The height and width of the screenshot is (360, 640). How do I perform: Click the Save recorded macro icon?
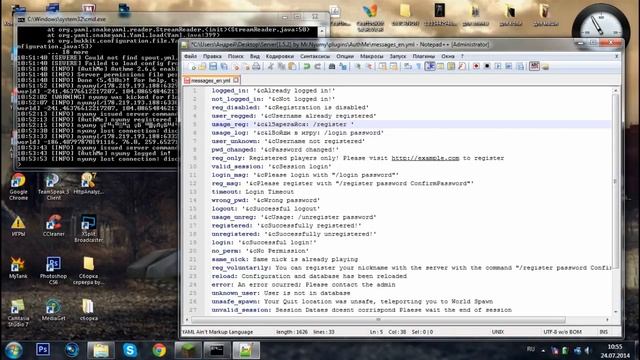(520, 66)
